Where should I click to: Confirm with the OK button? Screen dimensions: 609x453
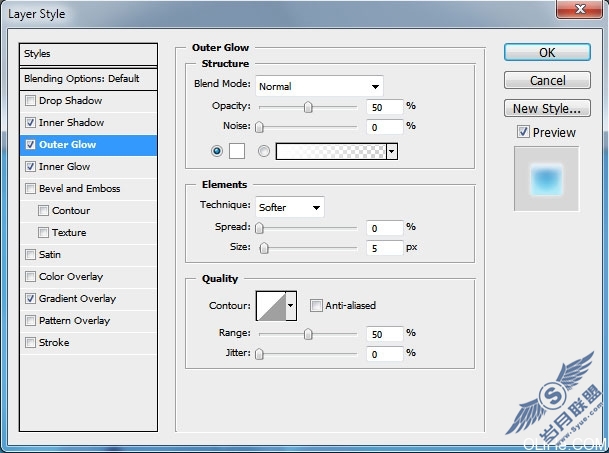tap(547, 52)
